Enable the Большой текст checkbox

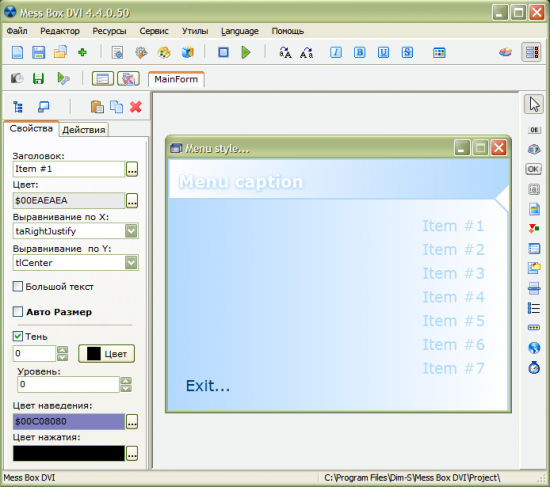point(18,287)
